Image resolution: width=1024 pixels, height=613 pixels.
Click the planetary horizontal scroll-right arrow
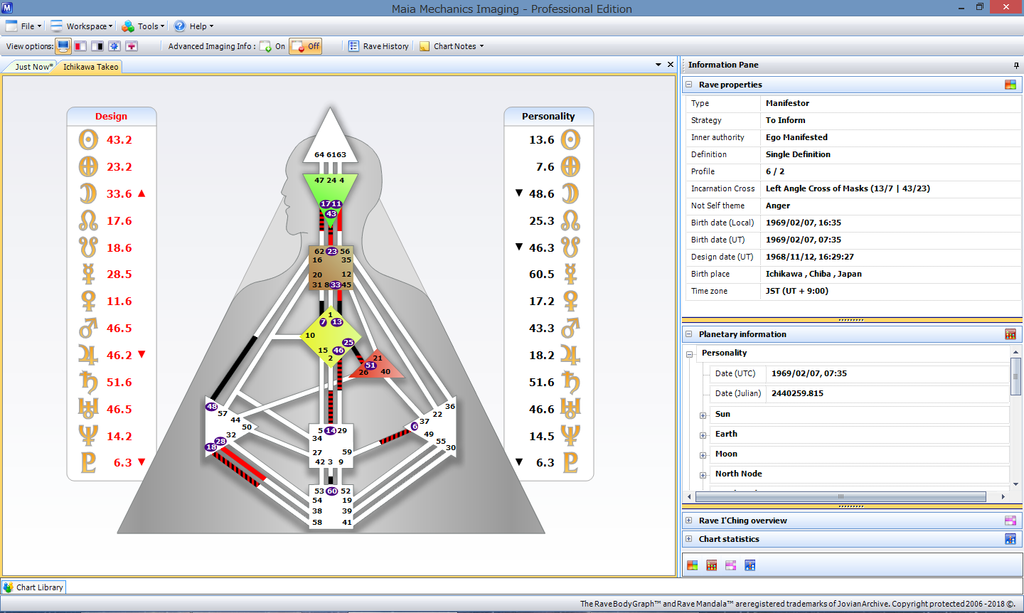pos(1003,497)
